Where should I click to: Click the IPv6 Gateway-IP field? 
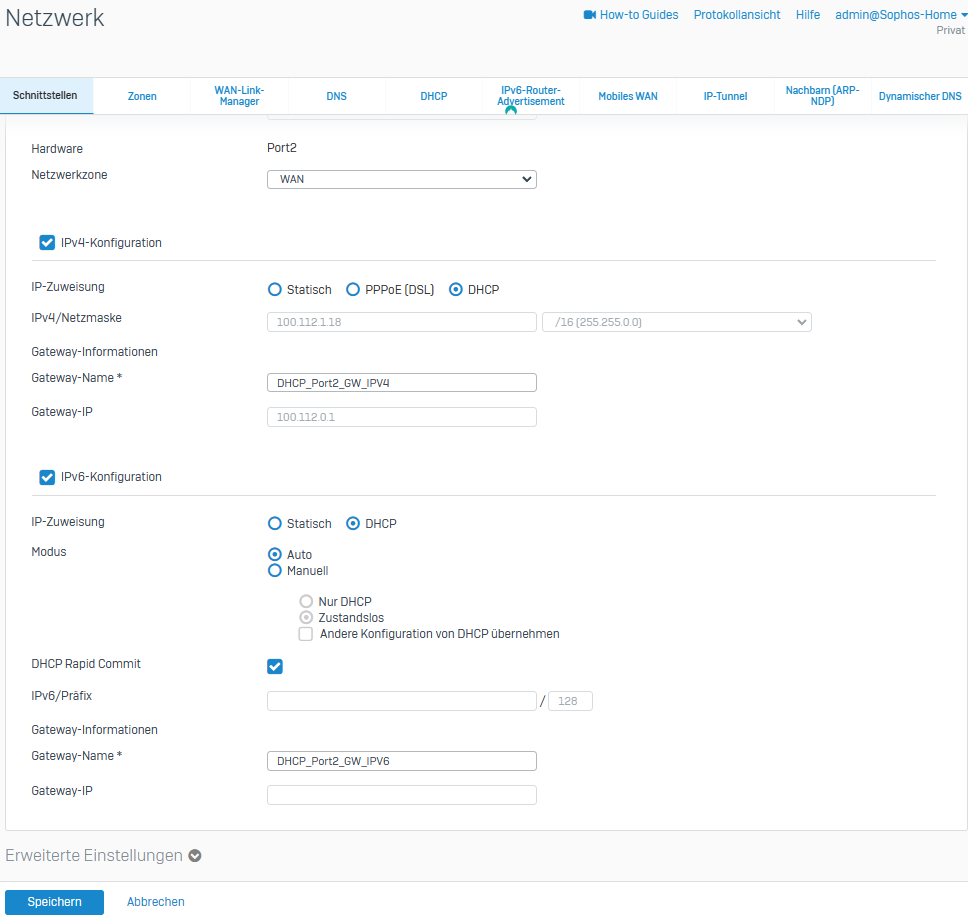pos(402,795)
